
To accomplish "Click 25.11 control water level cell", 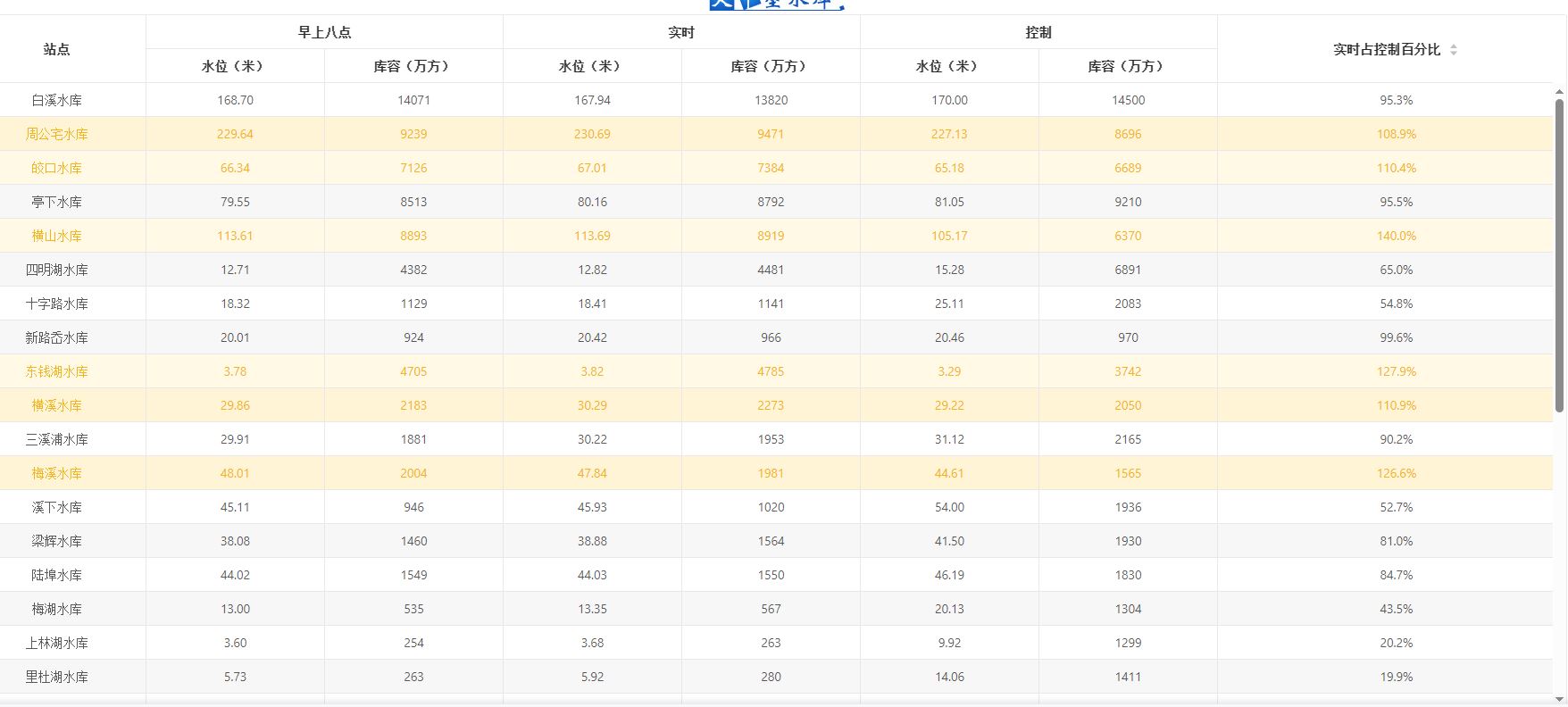I will 949,304.
